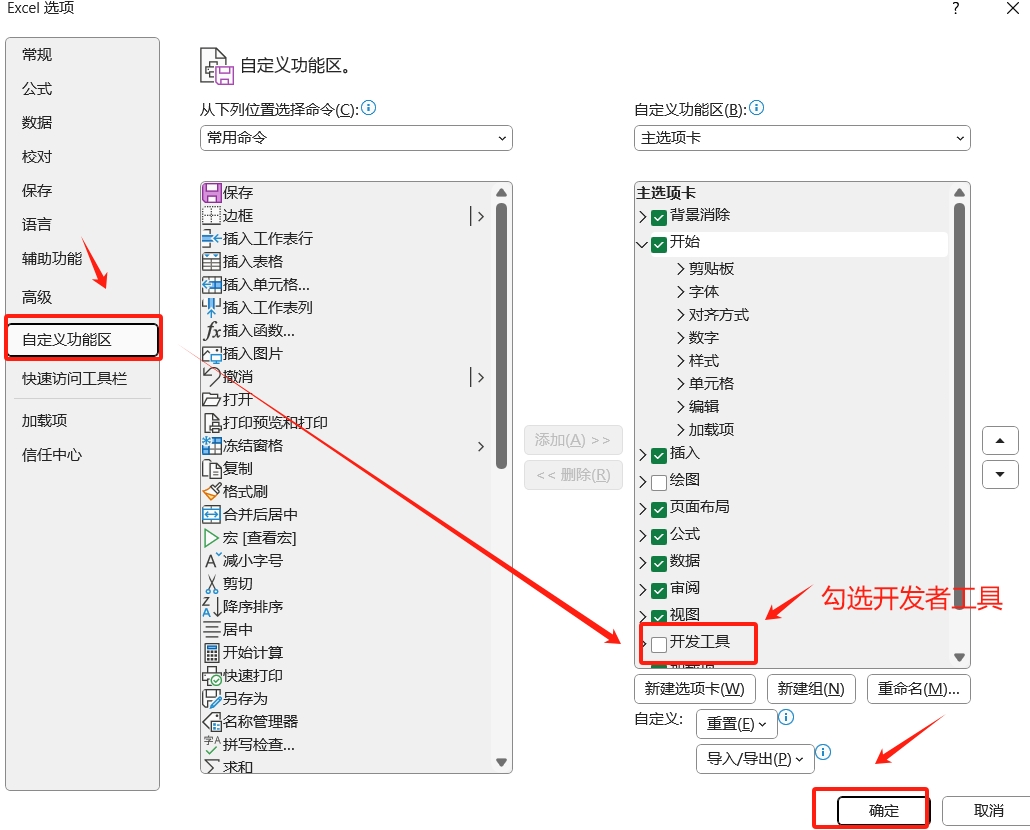Screen dimensions: 1030x830
Task: Click the 宏 [查看宏] play icon
Action: click(x=212, y=538)
